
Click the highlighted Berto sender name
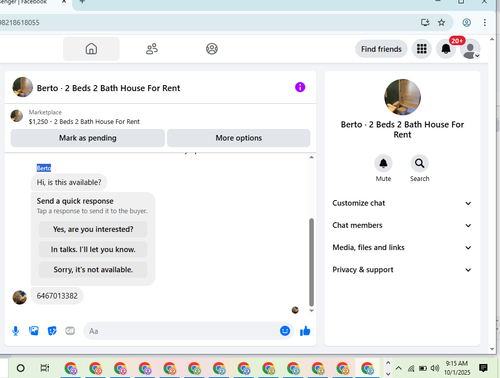pos(44,168)
